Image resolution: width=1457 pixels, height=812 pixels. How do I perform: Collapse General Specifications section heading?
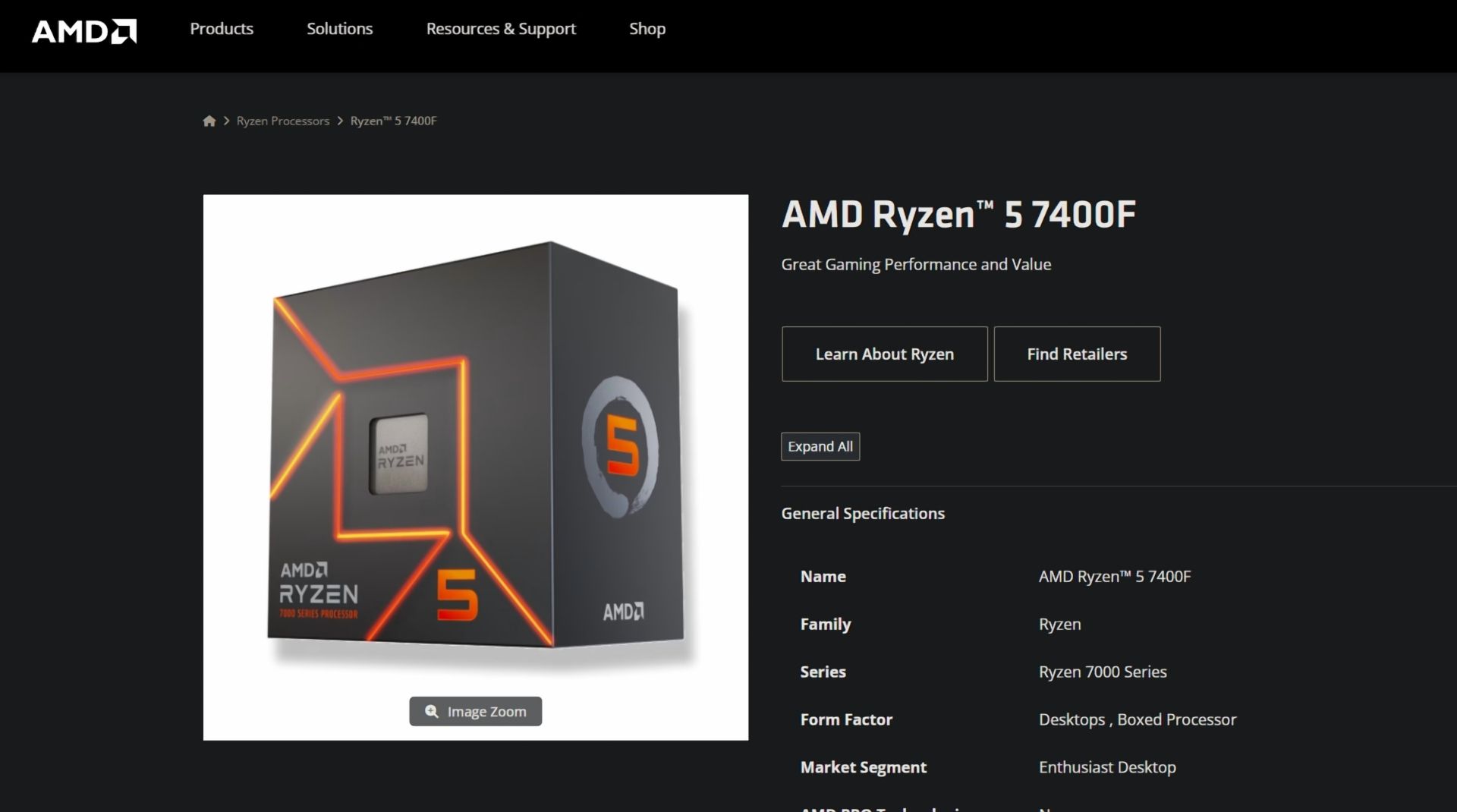click(863, 514)
